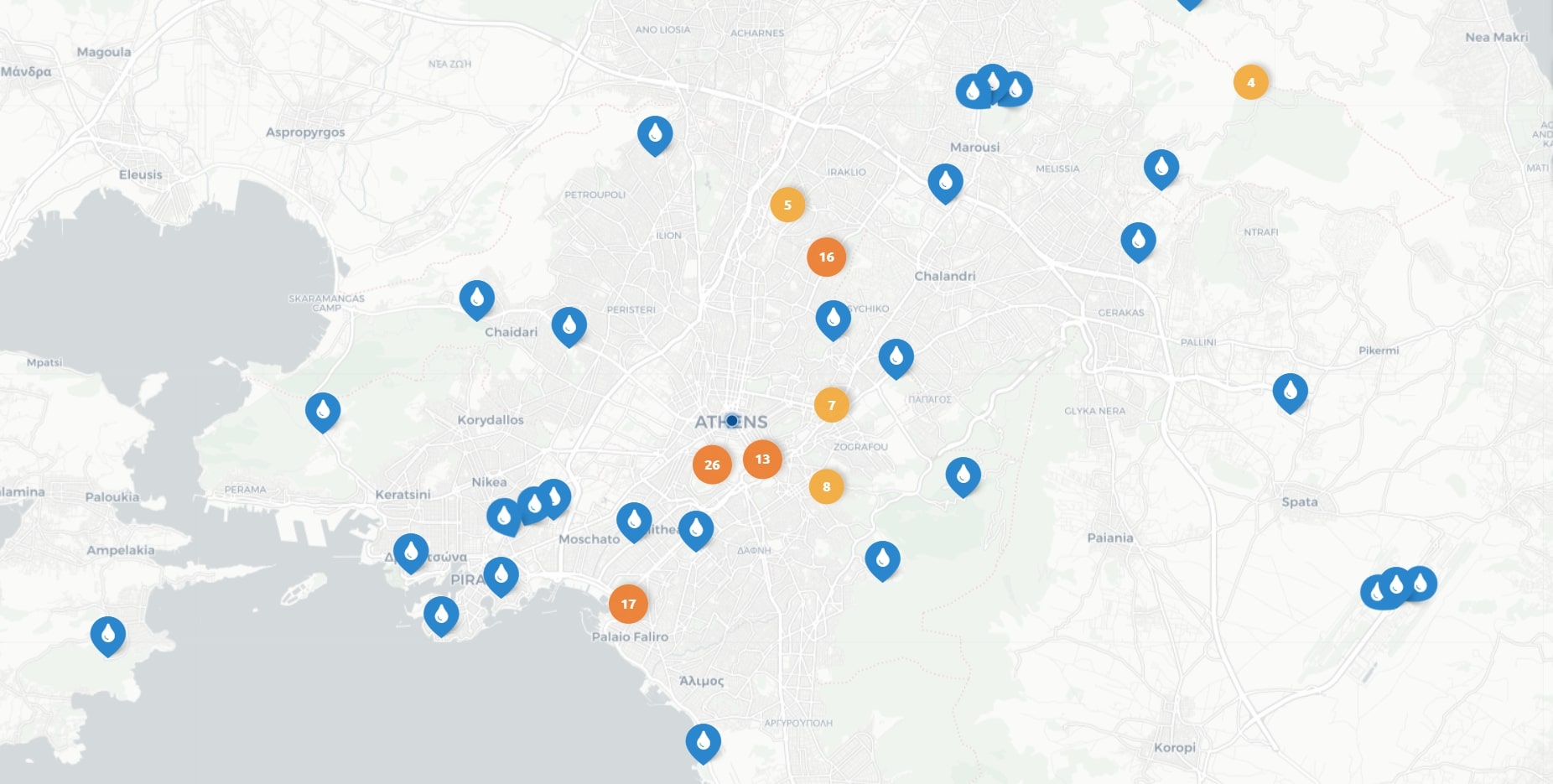The image size is (1553, 784).
Task: Open the yellow cluster marked 8
Action: 826,486
